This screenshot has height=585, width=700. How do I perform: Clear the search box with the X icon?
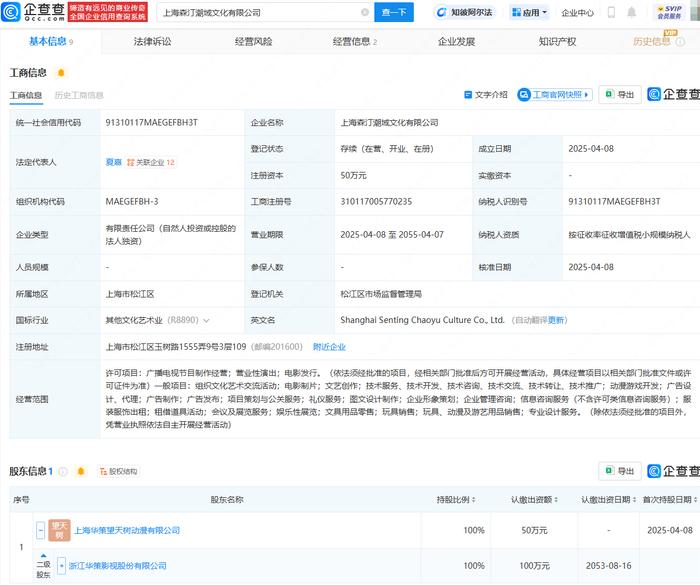(x=365, y=13)
